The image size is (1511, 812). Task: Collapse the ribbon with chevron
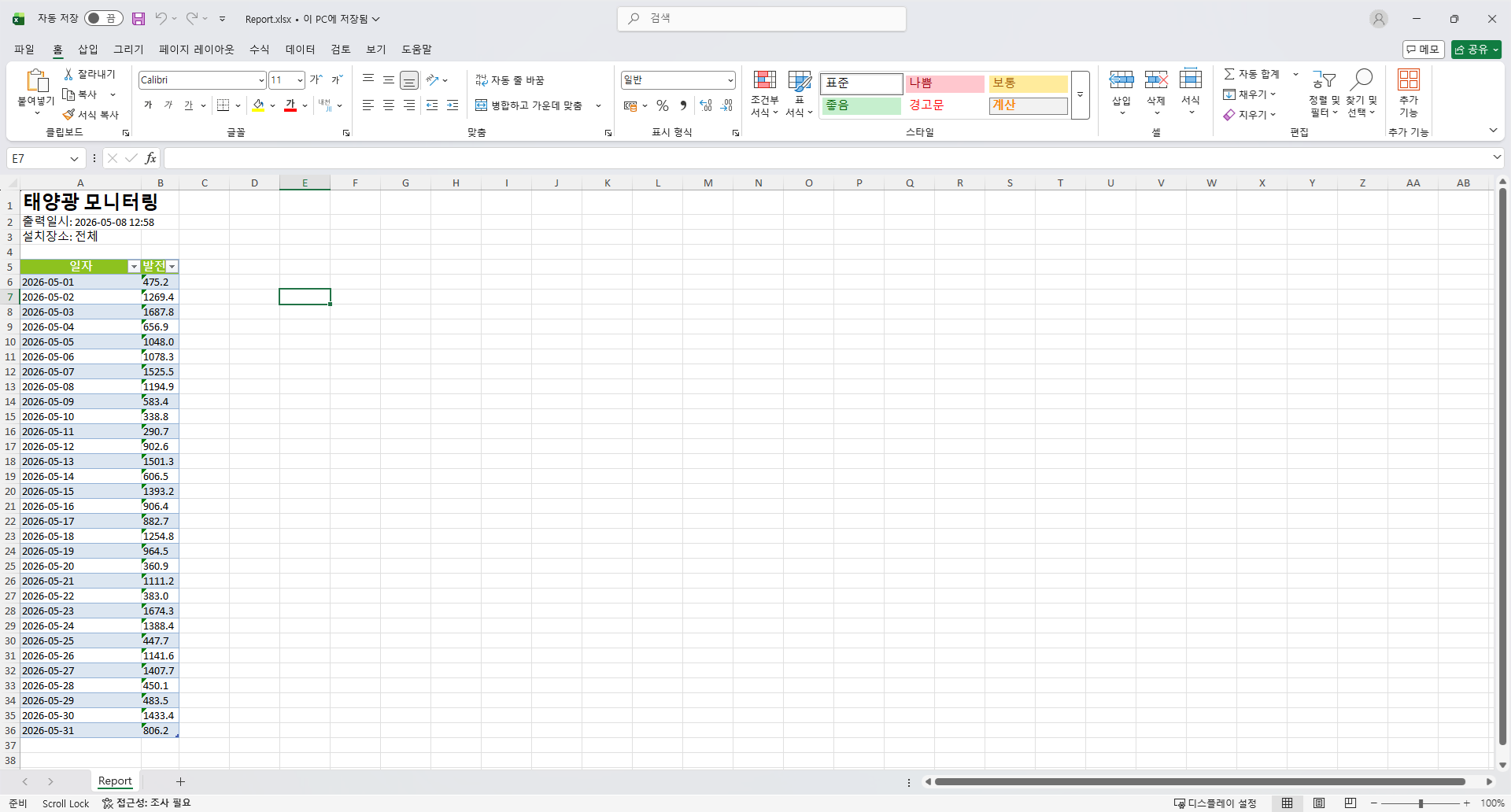tap(1493, 131)
